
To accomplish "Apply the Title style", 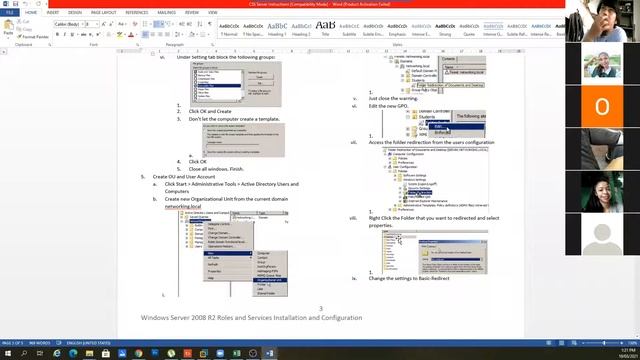I will click(x=325, y=29).
